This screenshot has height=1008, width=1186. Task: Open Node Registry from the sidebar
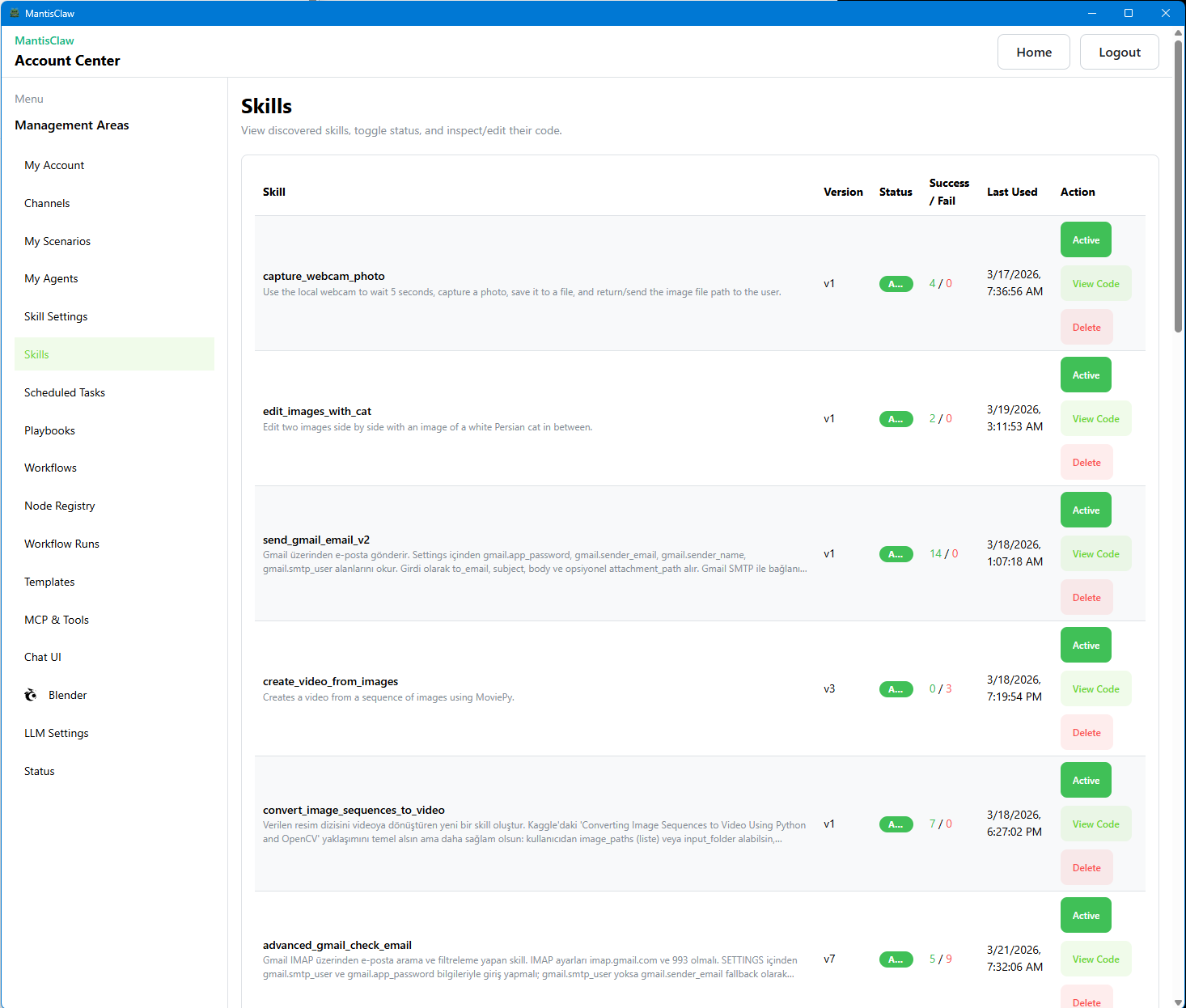tap(60, 506)
